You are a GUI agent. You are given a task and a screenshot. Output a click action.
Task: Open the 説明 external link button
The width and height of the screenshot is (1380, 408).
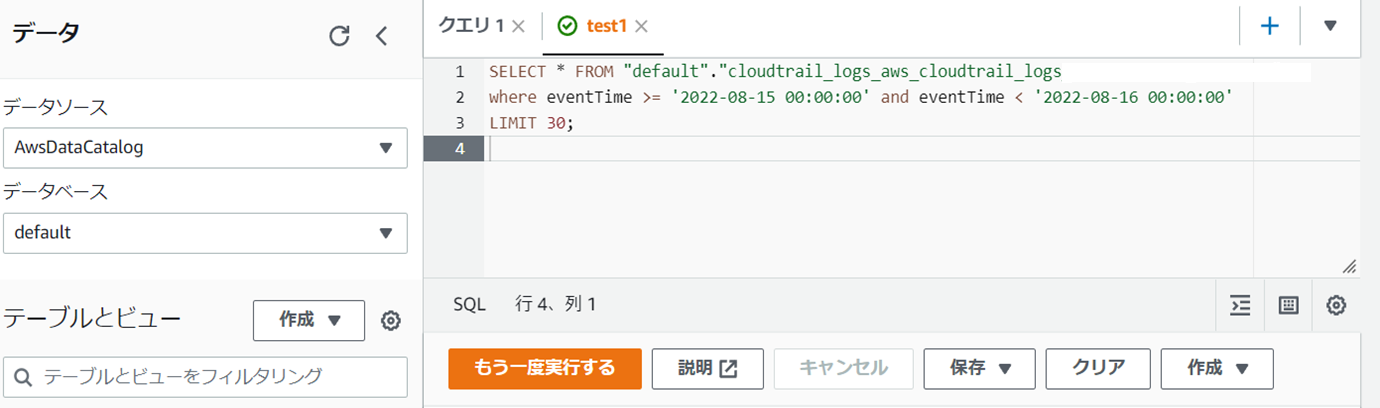tap(708, 368)
